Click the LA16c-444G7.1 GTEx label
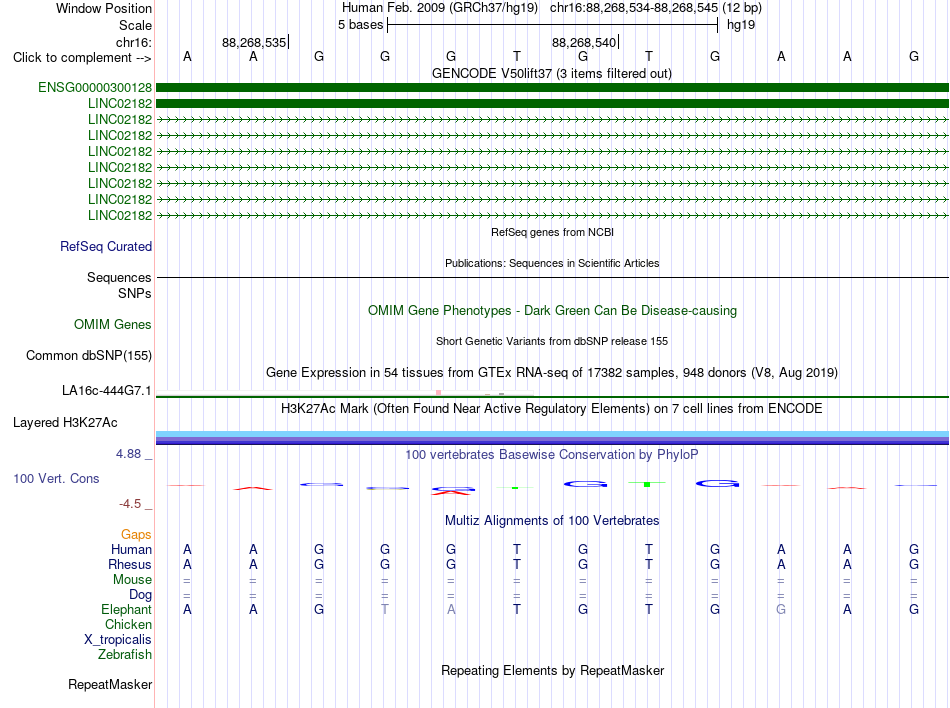Screen dimensions: 950x708 click(x=107, y=391)
